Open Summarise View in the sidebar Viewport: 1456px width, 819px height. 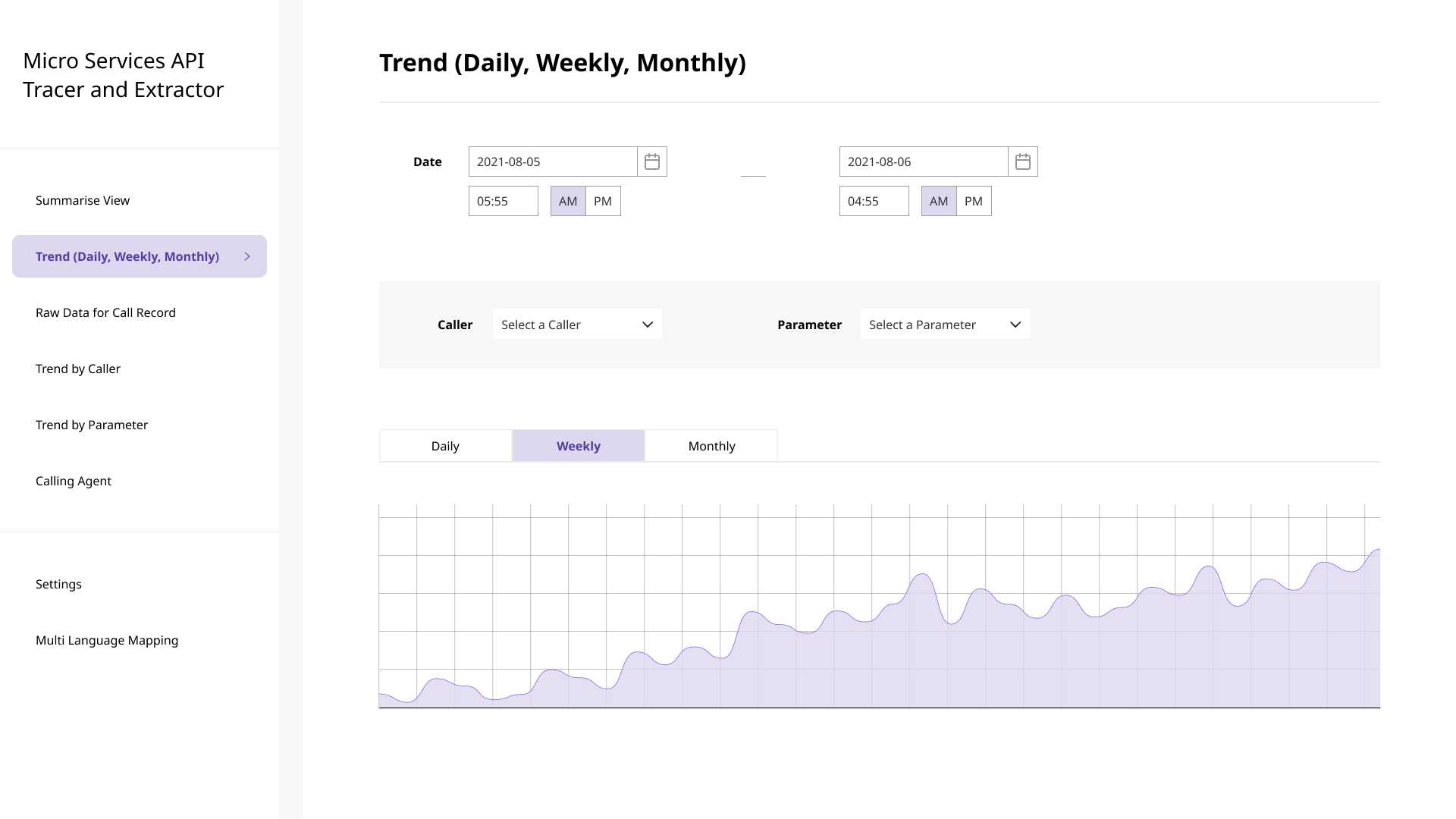[x=83, y=200]
